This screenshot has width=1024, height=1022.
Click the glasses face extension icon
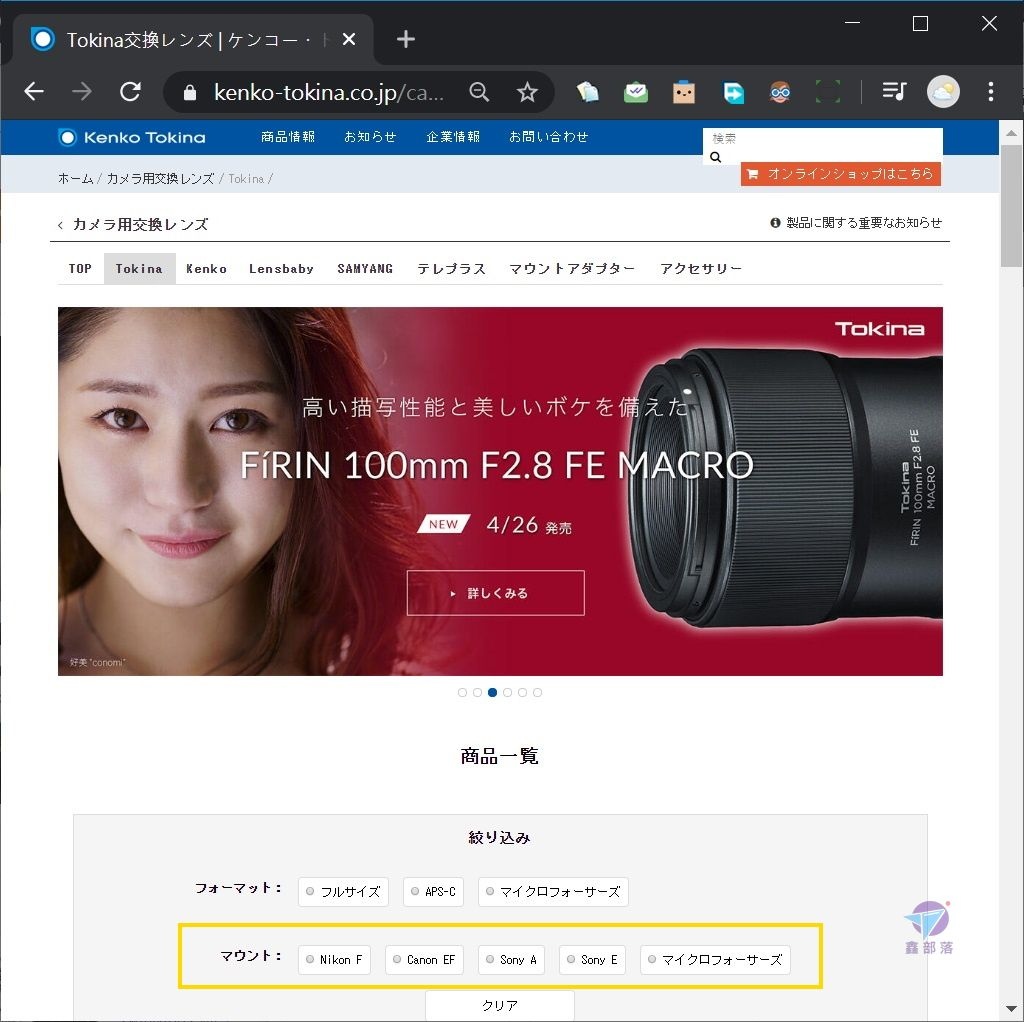pyautogui.click(x=780, y=92)
